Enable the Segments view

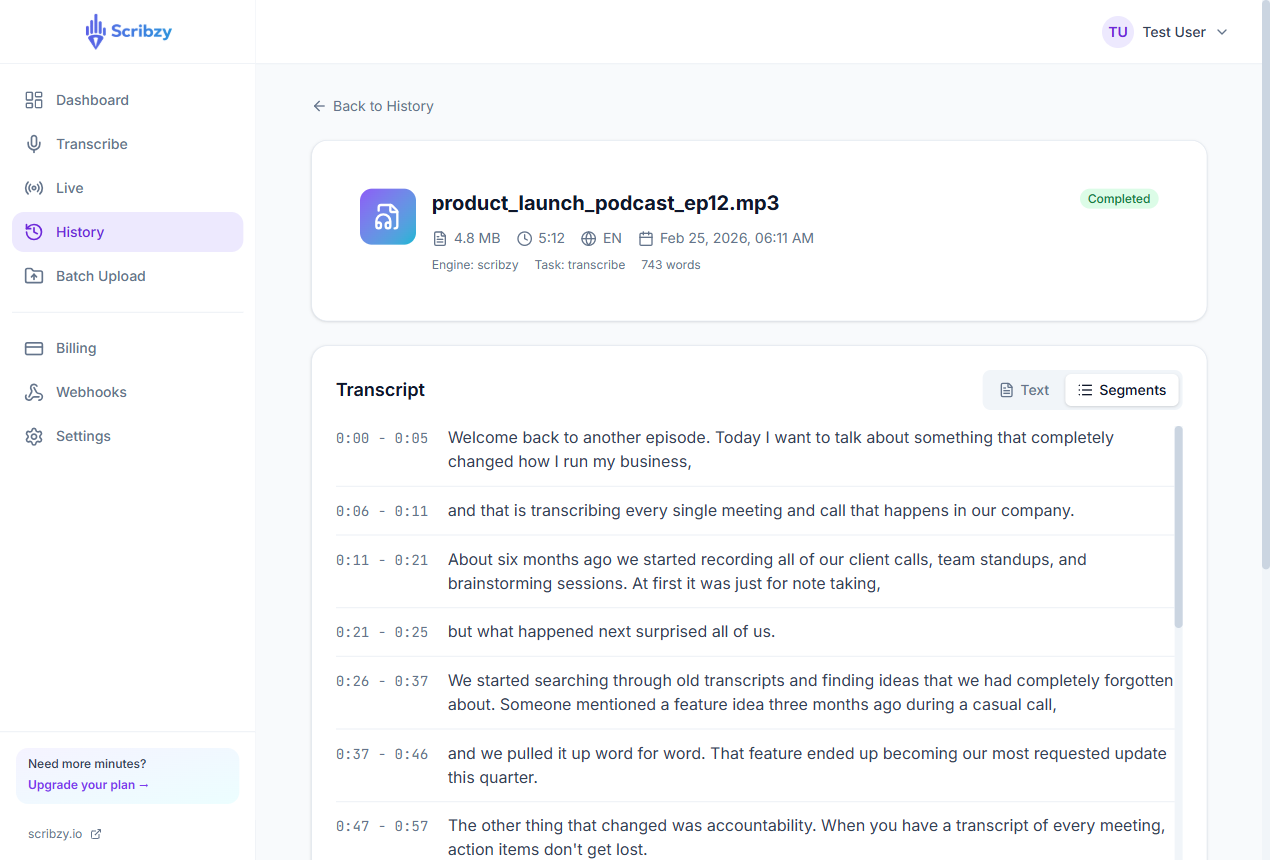tap(1122, 390)
